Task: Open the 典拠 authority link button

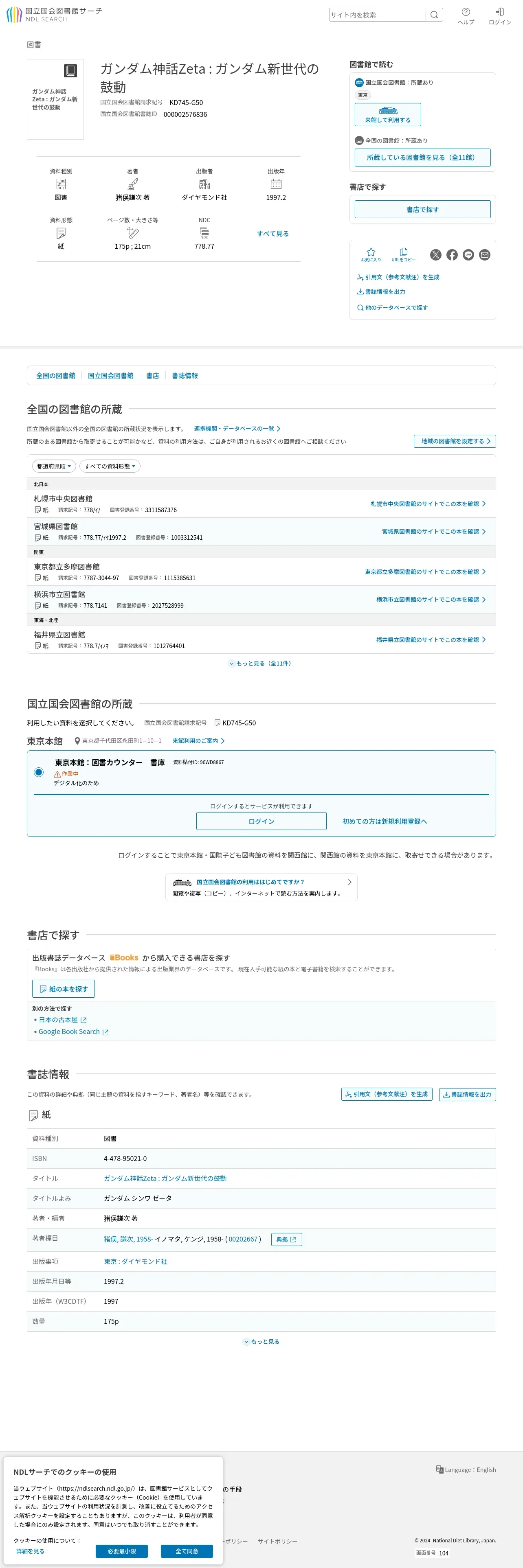Action: pos(286,1240)
